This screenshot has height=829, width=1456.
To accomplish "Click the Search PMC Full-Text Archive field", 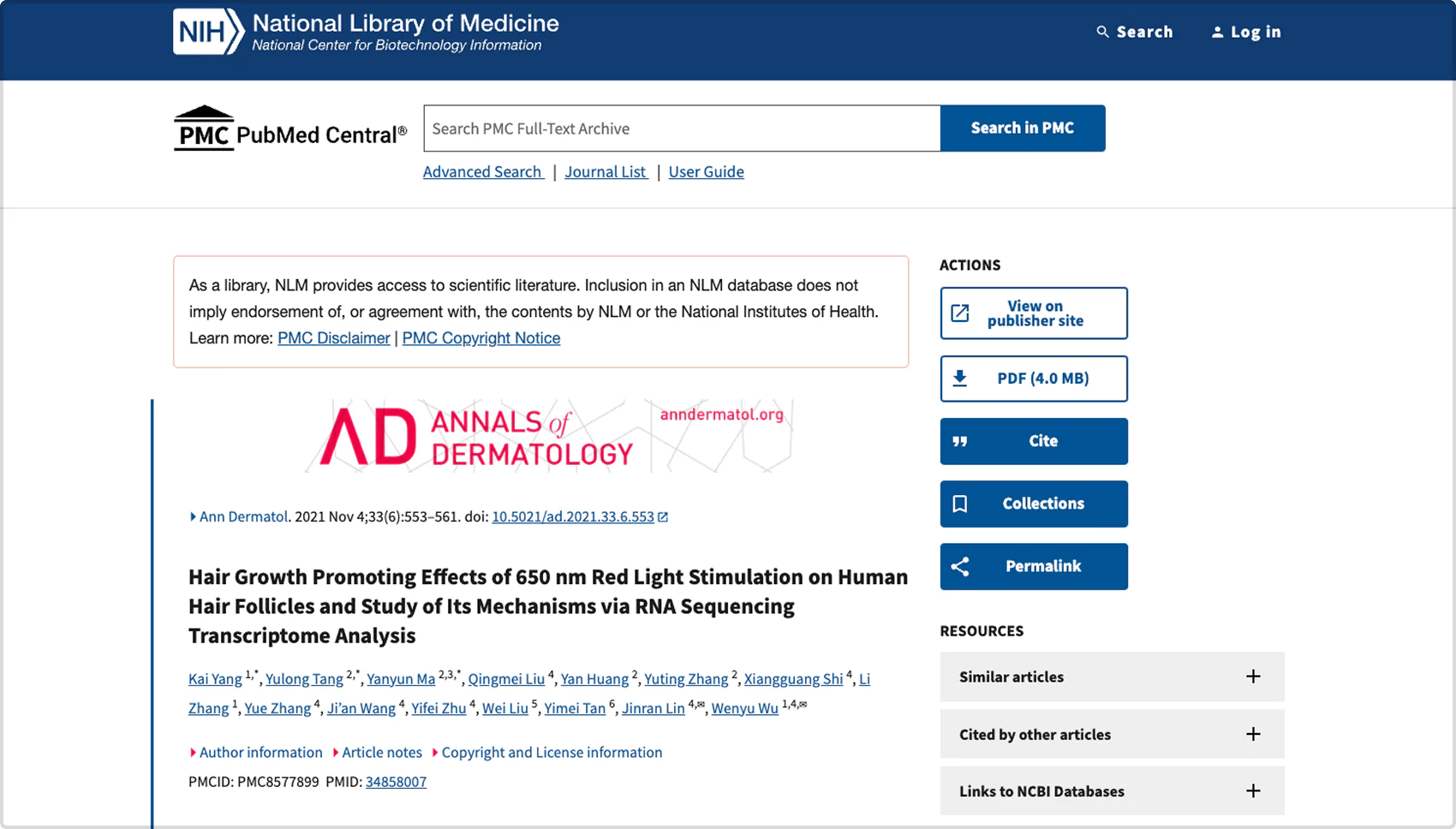I will tap(682, 128).
